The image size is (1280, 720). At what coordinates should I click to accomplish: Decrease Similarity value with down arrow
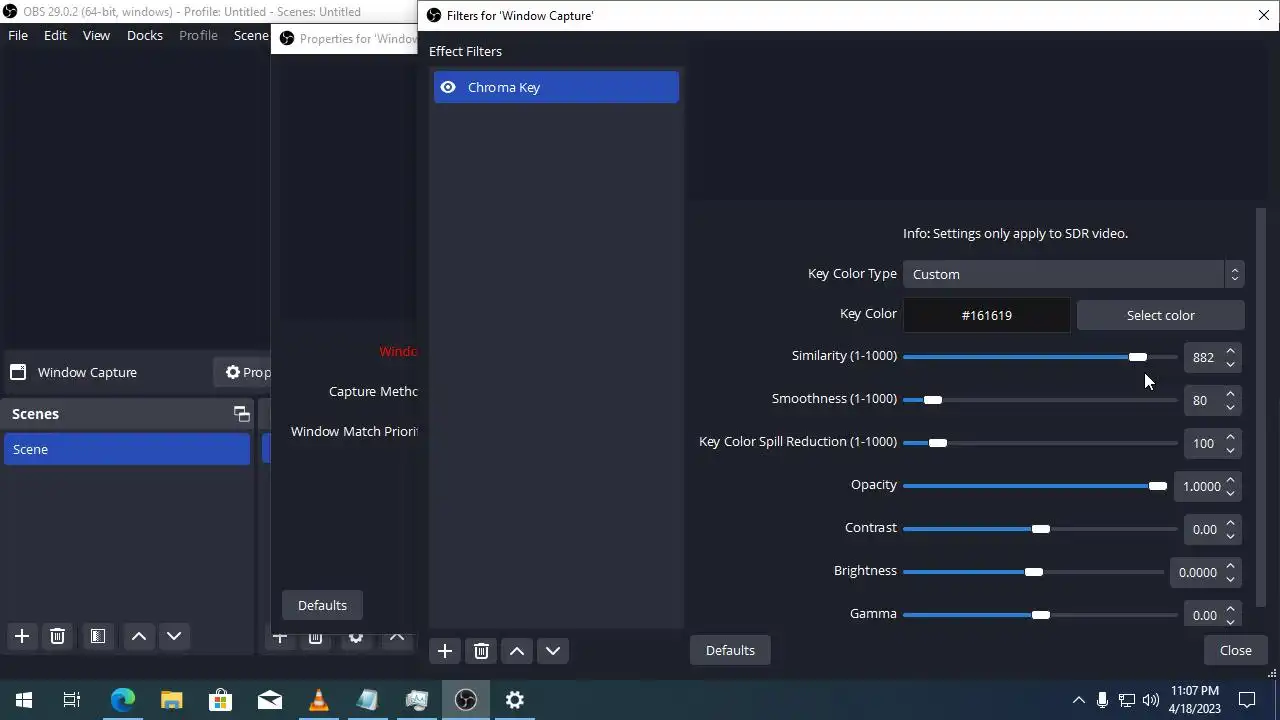point(1231,364)
